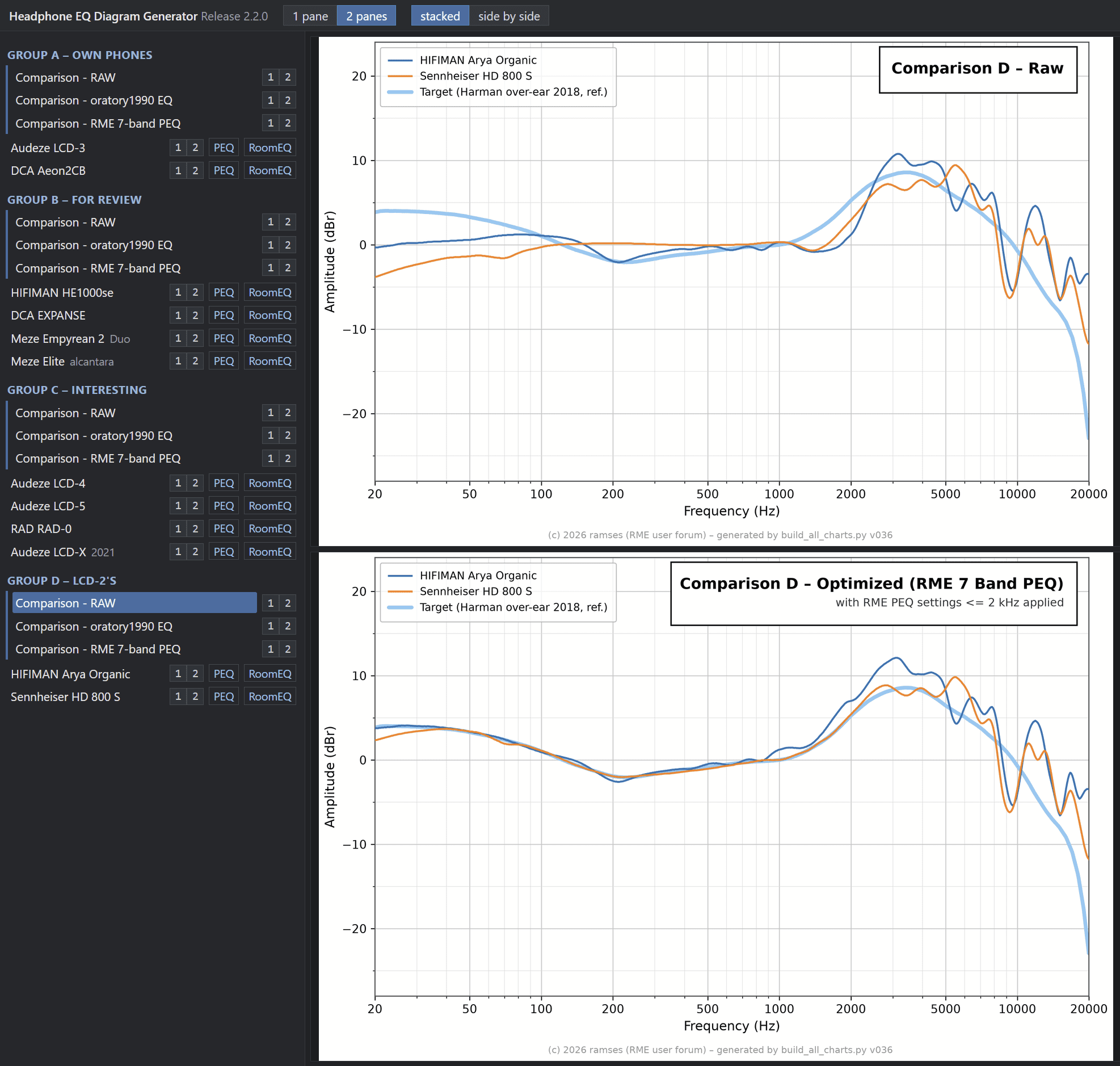Open PEQ for Audeze LCD-X

224,552
